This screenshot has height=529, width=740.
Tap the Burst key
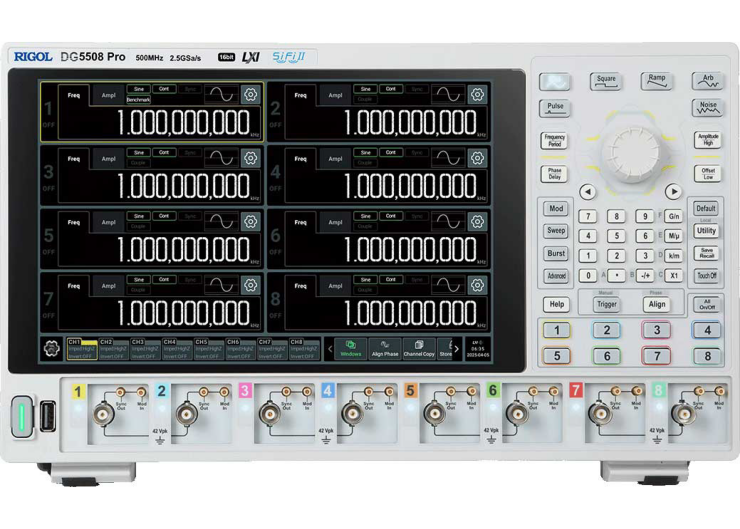click(x=556, y=253)
